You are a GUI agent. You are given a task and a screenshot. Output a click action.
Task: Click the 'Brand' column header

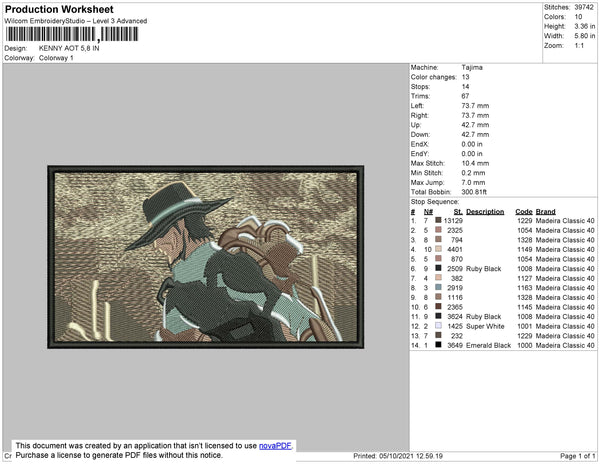click(x=545, y=212)
